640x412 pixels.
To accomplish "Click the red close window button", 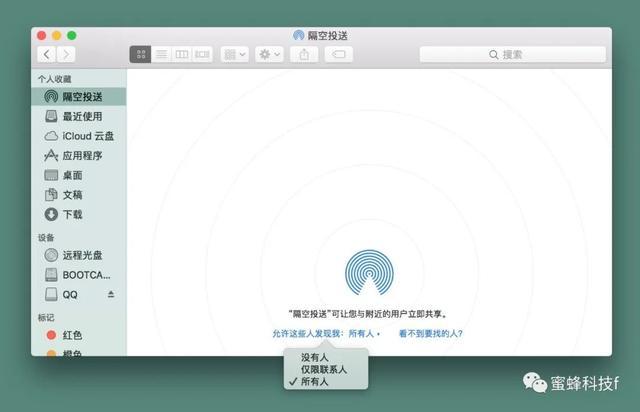I will pos(42,36).
